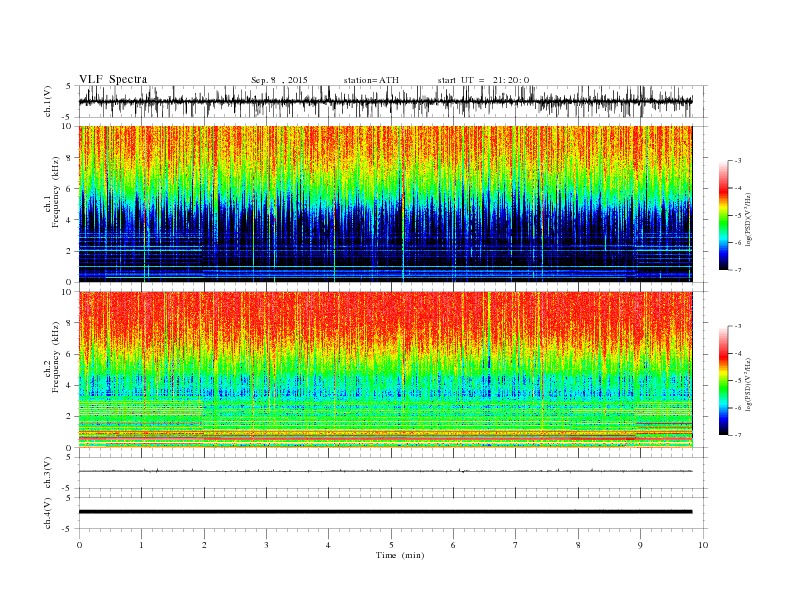Click the "2" tick on the time axis
This screenshot has width=792, height=612.
(x=204, y=545)
